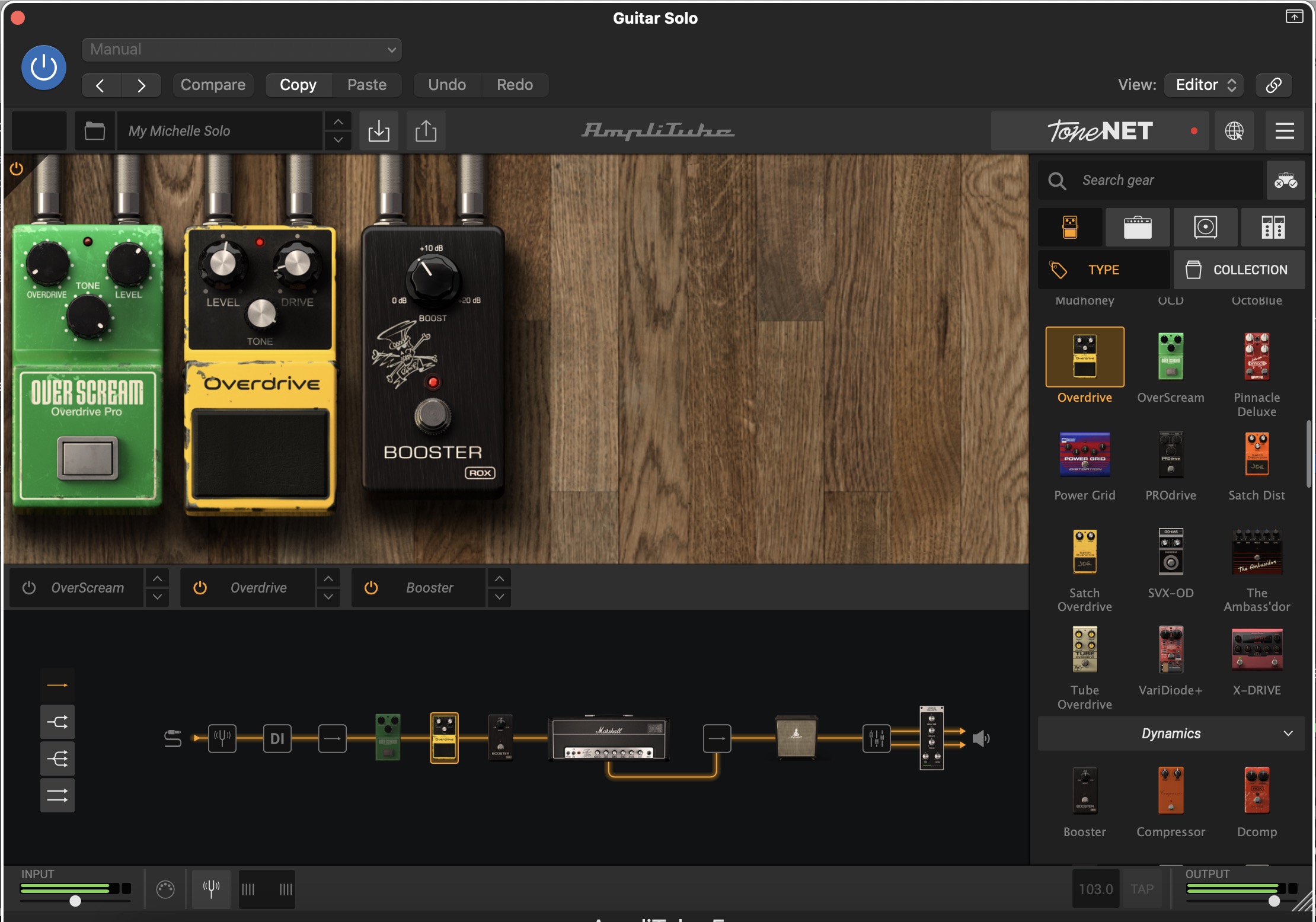This screenshot has width=1316, height=922.
Task: Click the OverScream footswitch on the pedal
Action: coord(88,458)
